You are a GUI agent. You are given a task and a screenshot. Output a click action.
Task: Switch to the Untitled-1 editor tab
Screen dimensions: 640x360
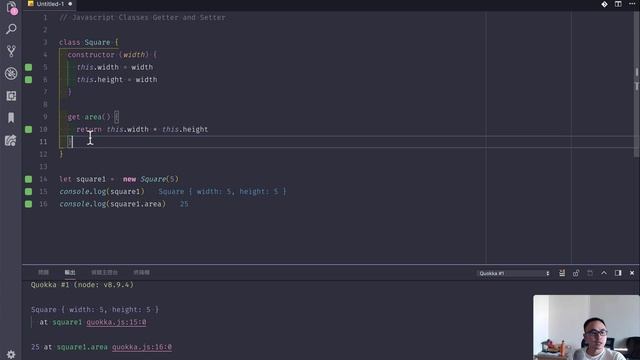tap(49, 4)
